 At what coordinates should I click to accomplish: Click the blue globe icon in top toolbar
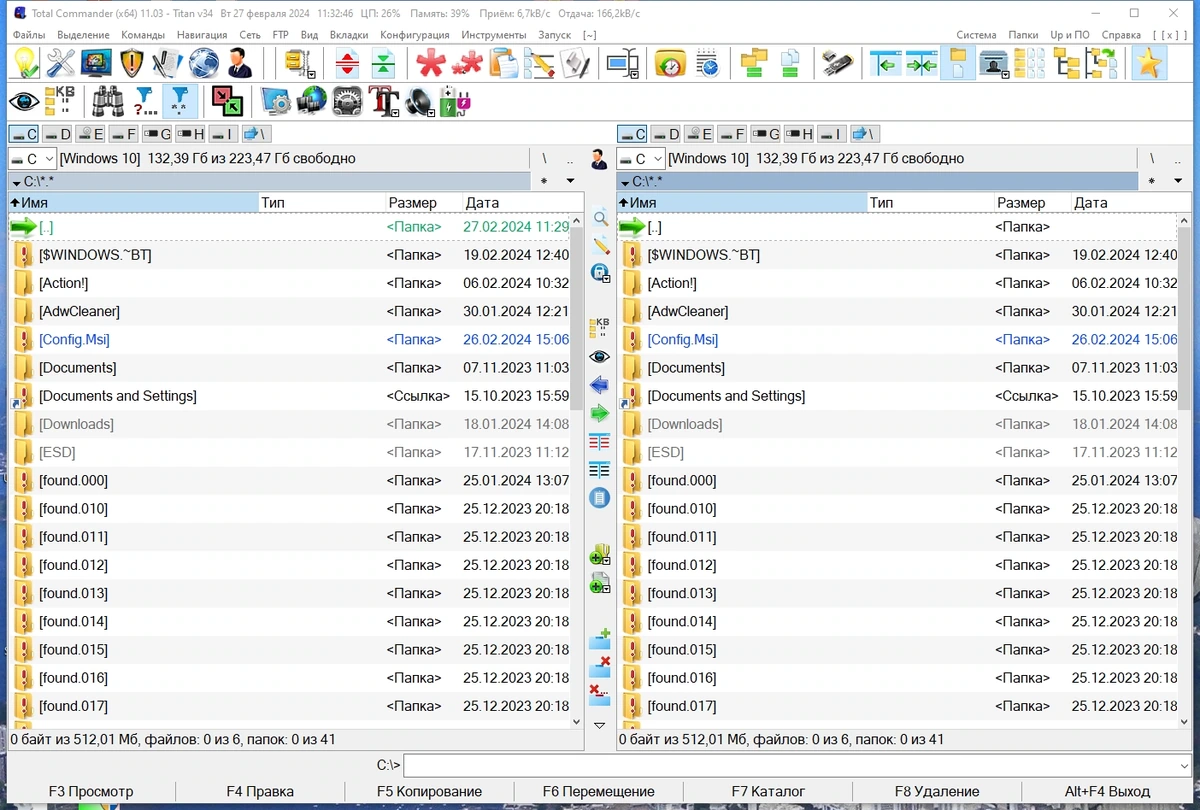click(x=204, y=63)
